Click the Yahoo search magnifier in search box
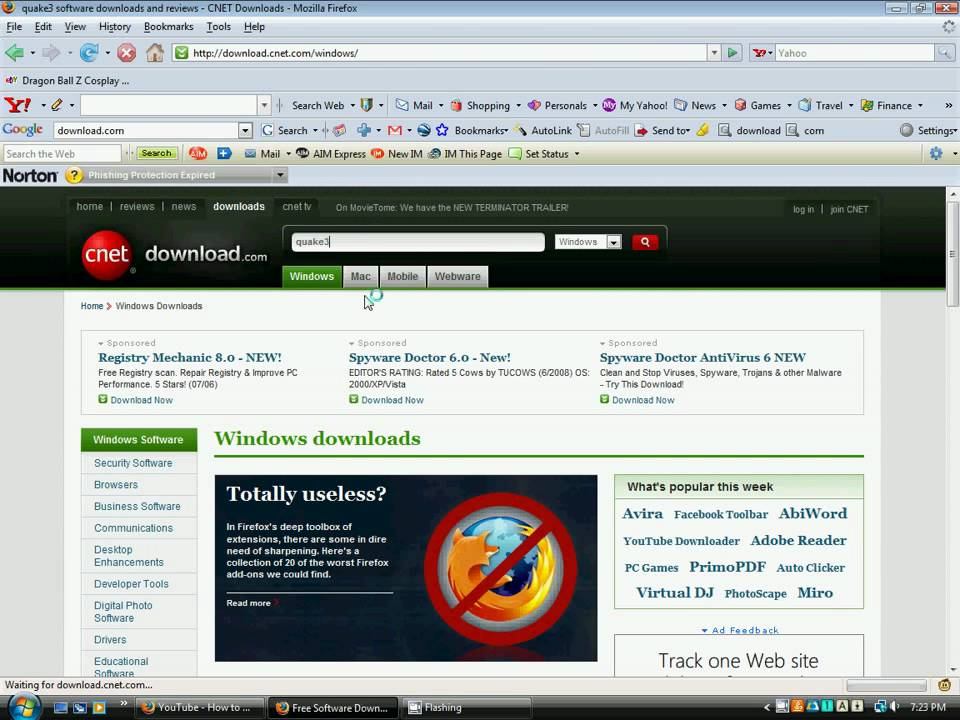The image size is (960, 720). (945, 53)
